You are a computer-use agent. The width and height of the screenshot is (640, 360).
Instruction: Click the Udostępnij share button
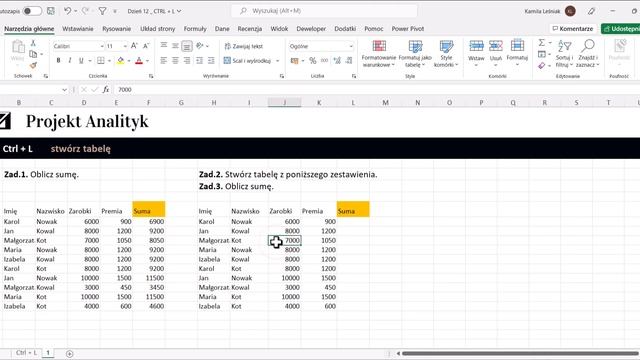621,29
